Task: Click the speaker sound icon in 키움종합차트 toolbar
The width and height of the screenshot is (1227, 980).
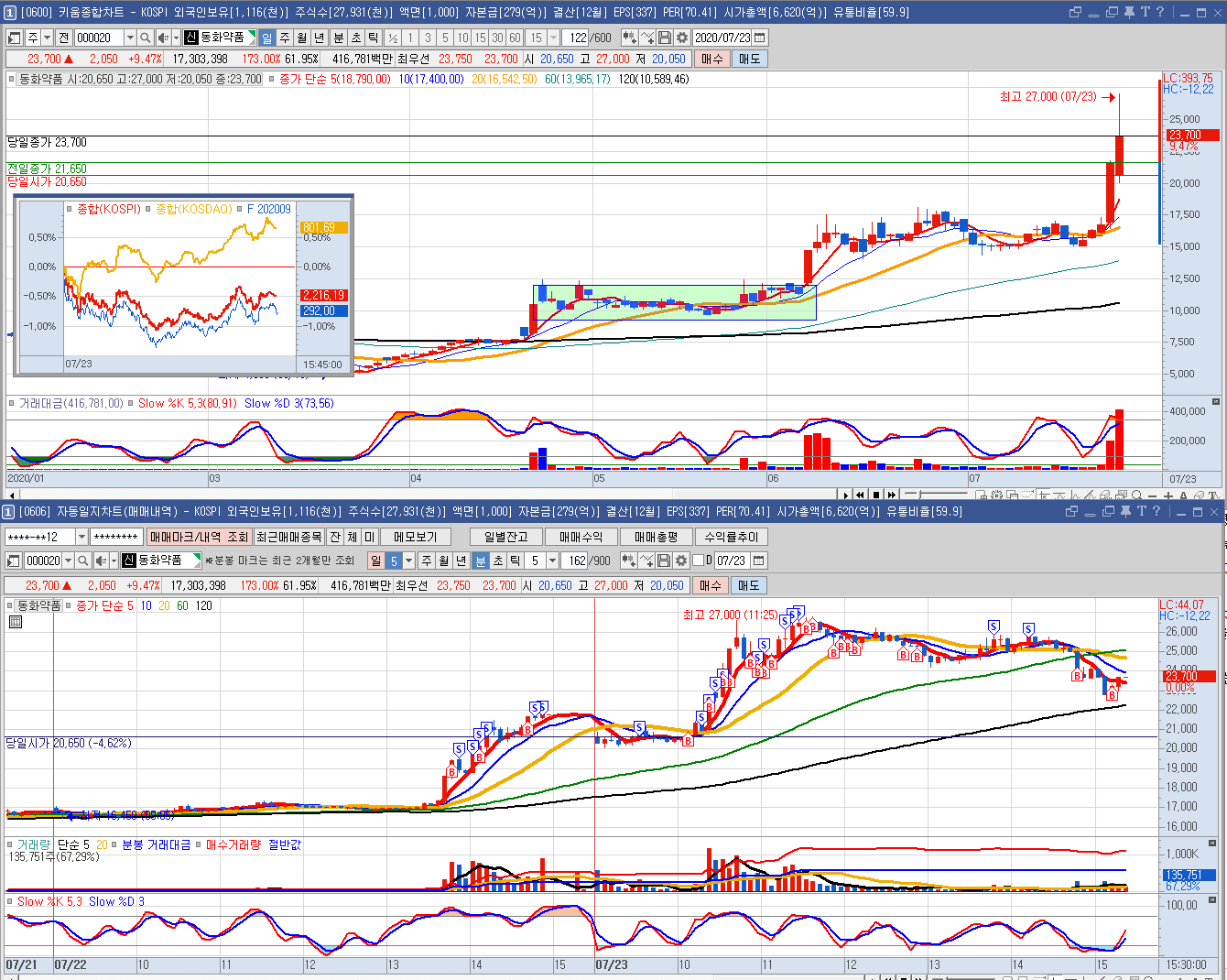Action: (163, 38)
